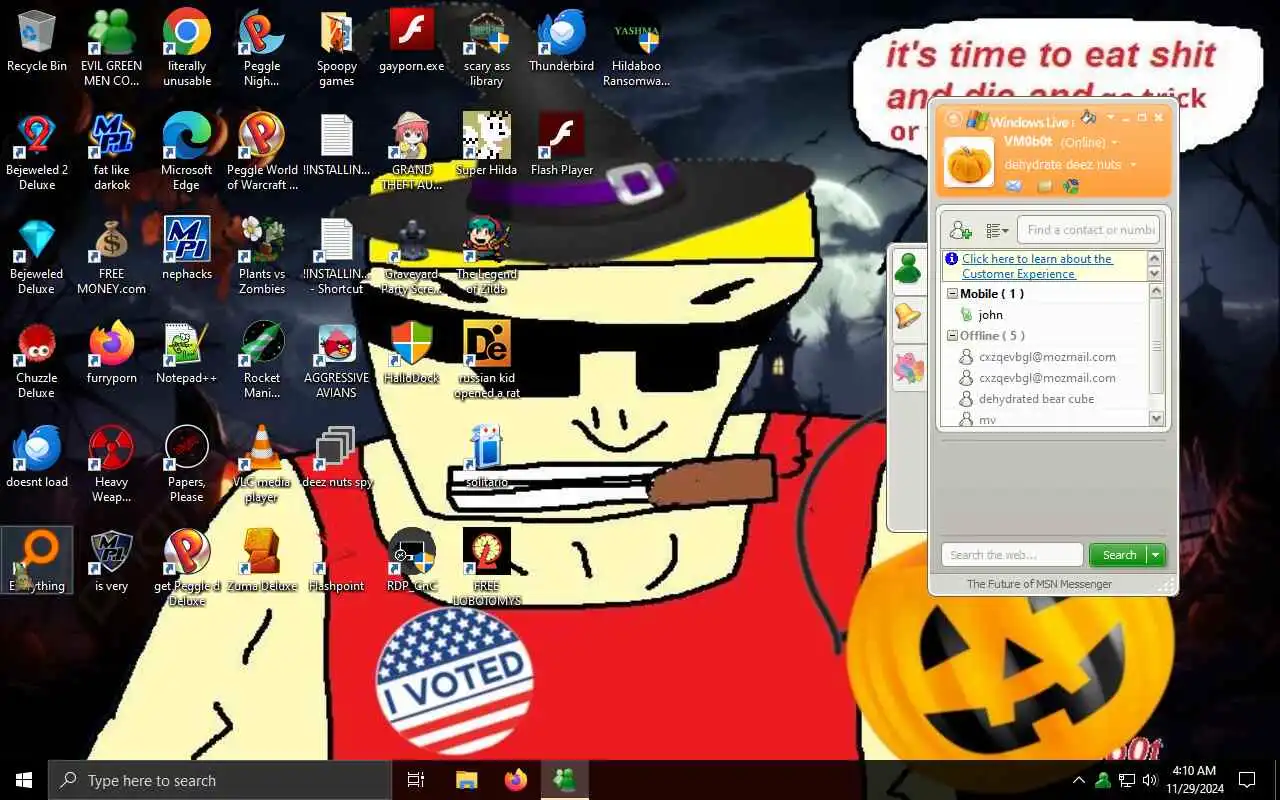The image size is (1280, 800).
Task: Select the fat like darkok icon
Action: pyautogui.click(x=112, y=151)
